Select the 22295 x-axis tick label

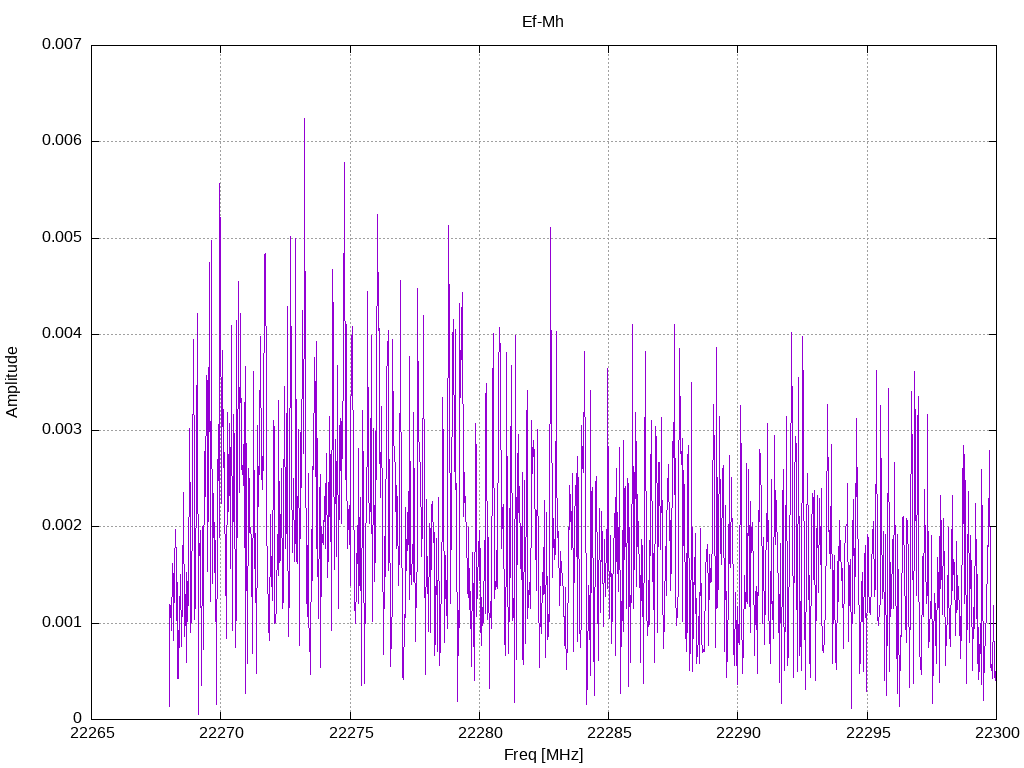coord(867,733)
